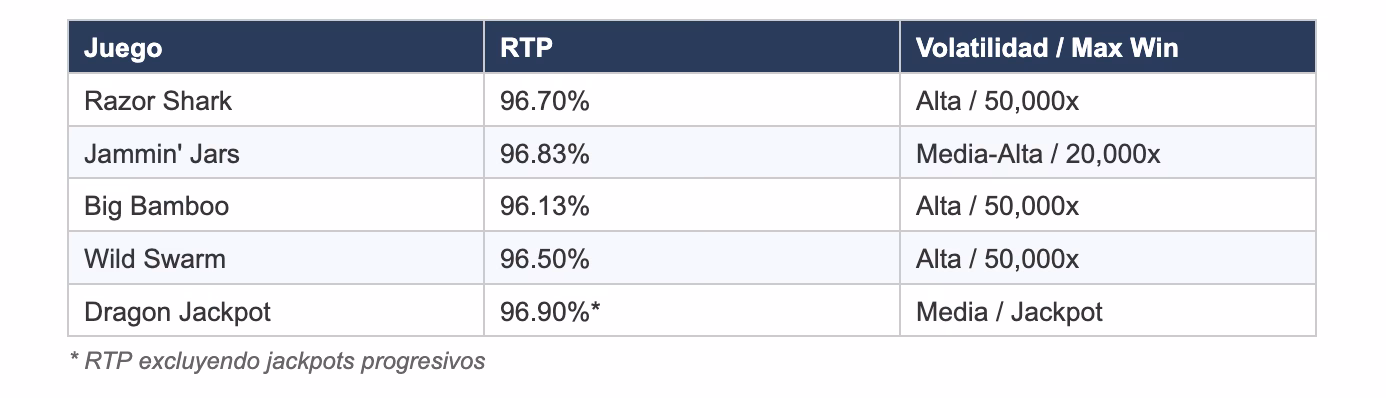
Task: Select the Jammin' Jars game cell
Action: coord(276,153)
